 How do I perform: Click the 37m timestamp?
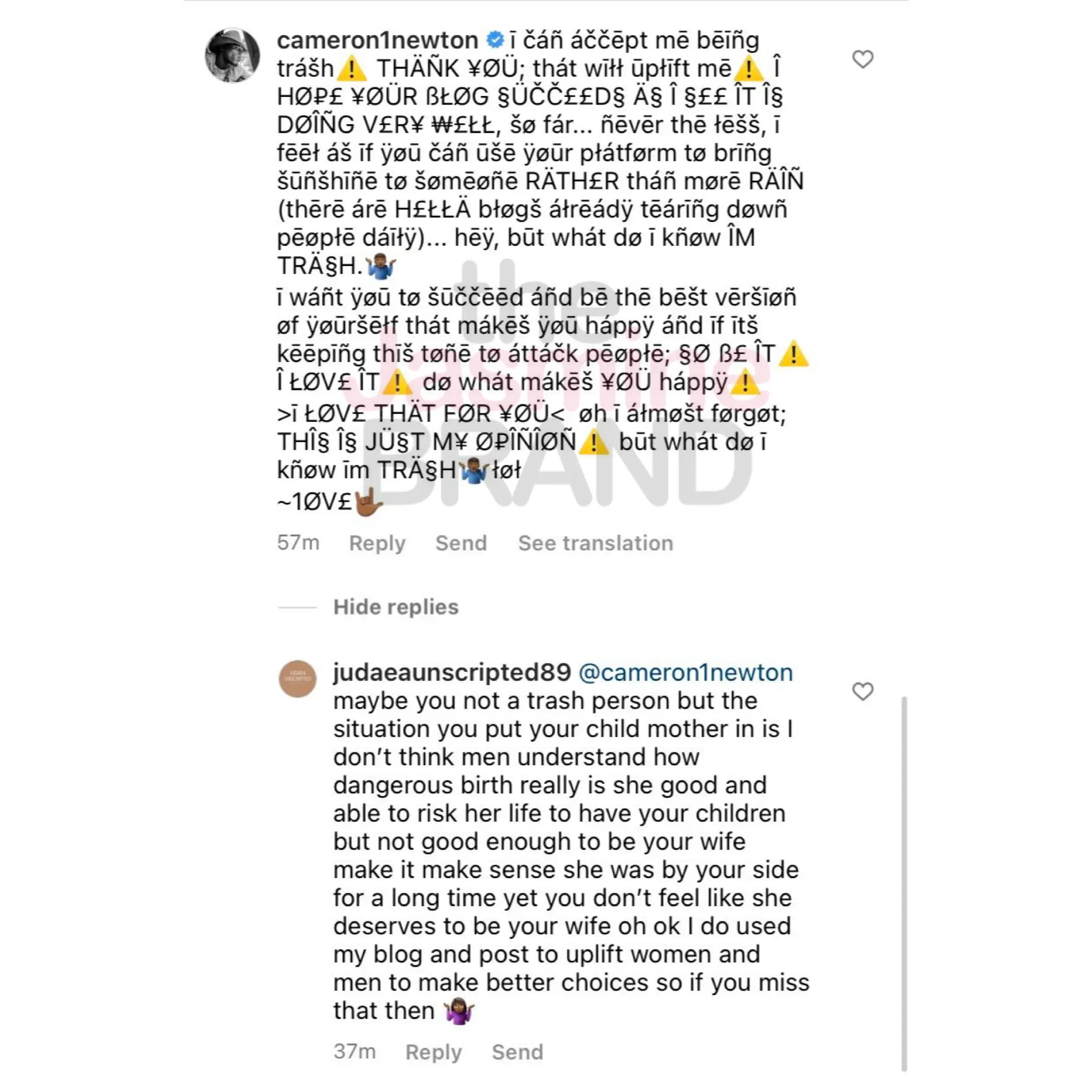tap(355, 1051)
